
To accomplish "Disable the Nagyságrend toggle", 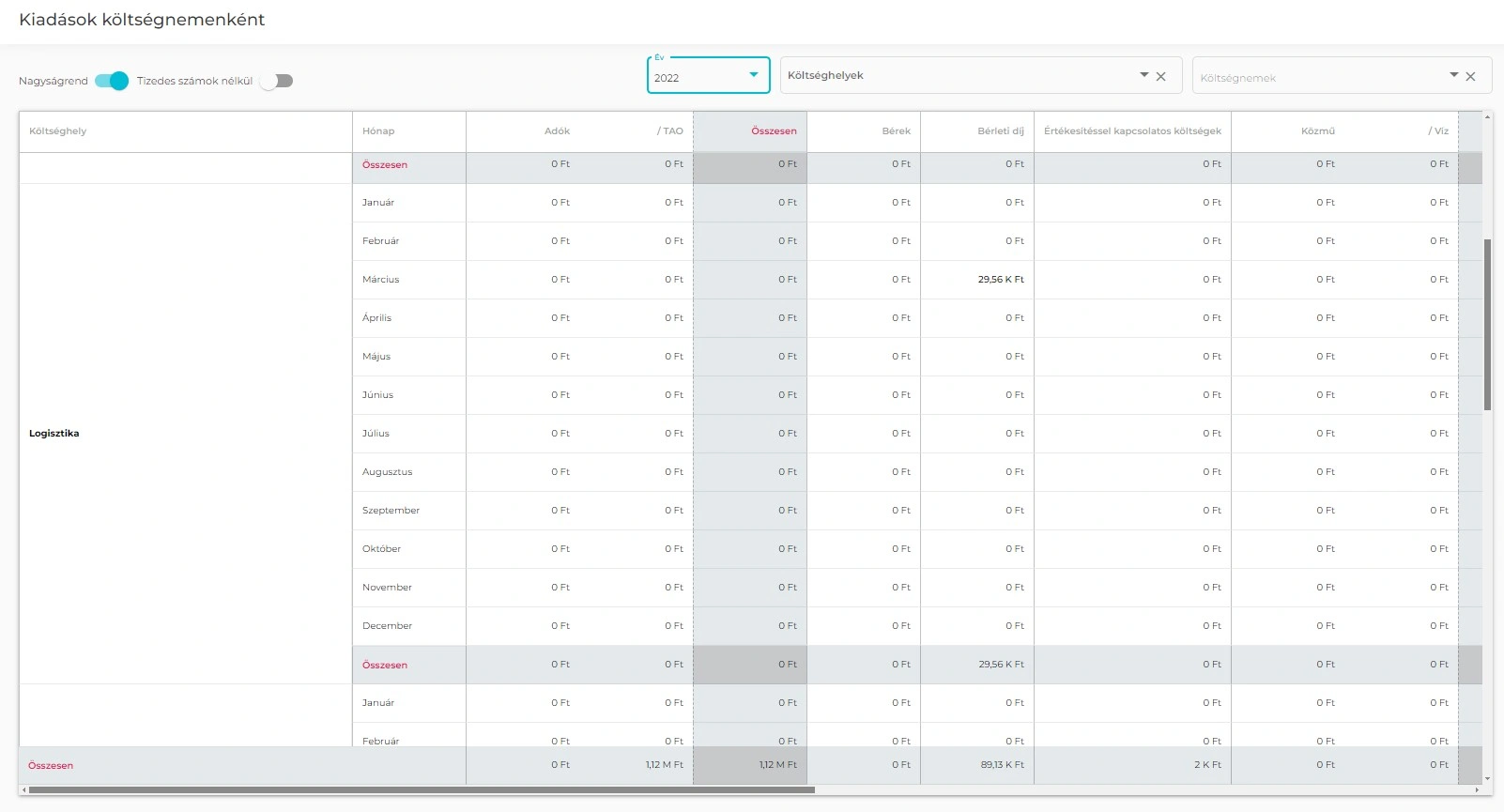I will pyautogui.click(x=112, y=81).
